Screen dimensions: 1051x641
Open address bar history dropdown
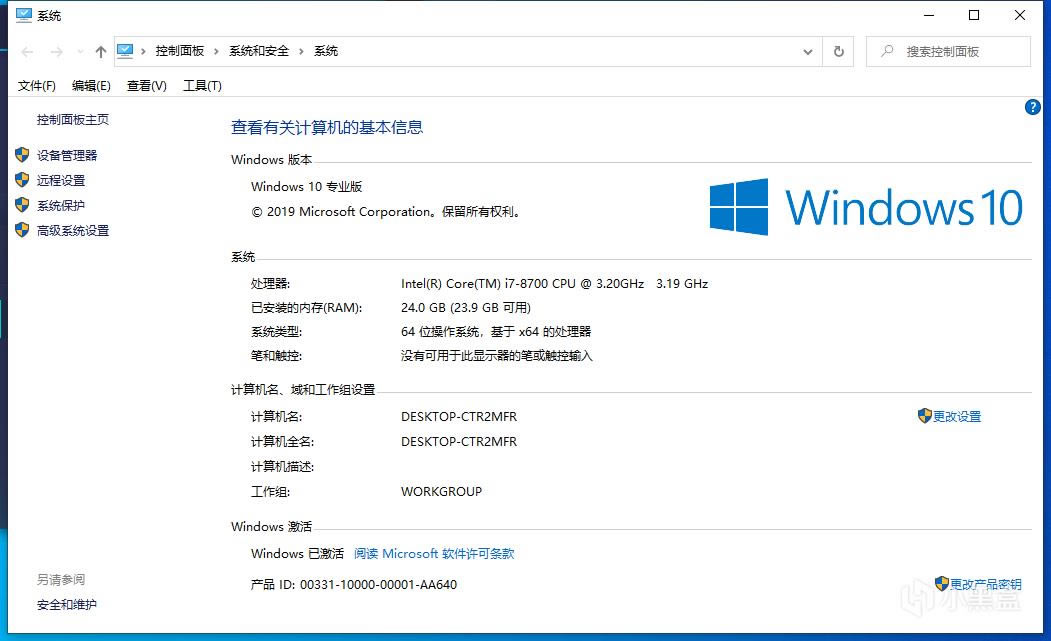tap(808, 52)
